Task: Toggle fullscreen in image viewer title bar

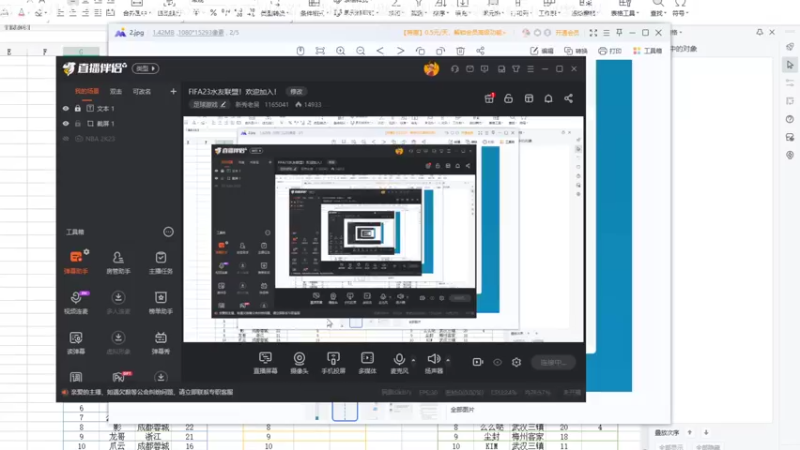Action: tap(593, 33)
